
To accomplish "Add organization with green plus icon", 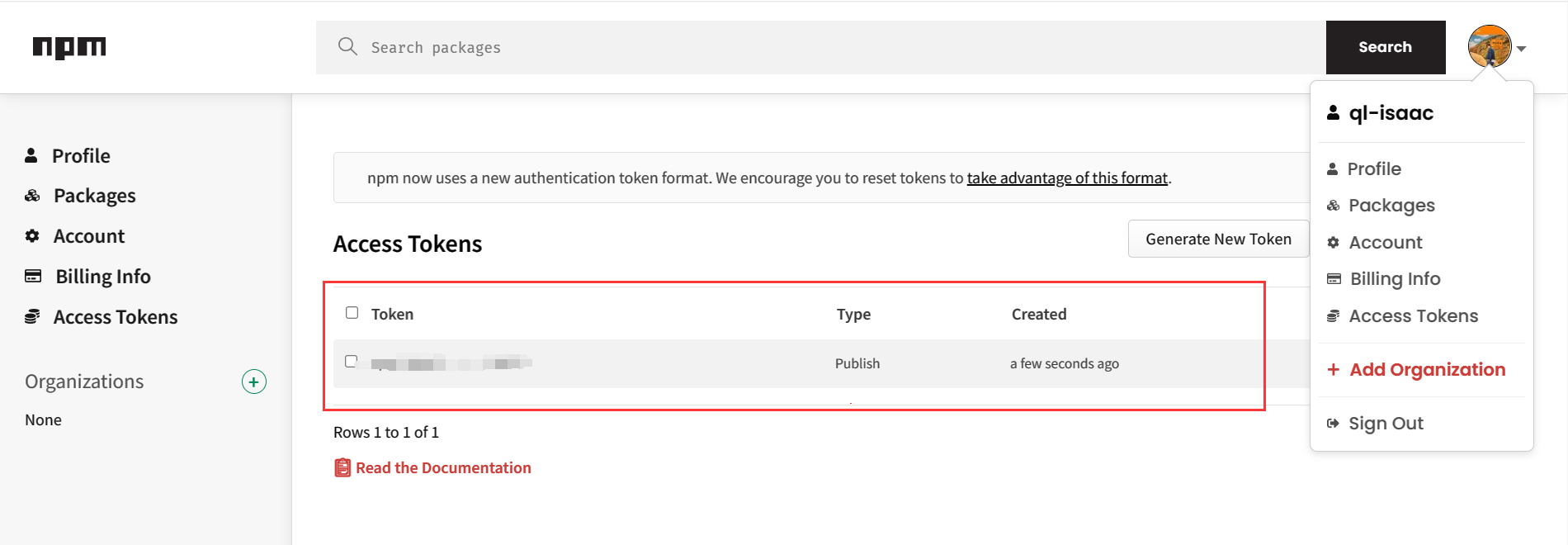I will pos(254,381).
